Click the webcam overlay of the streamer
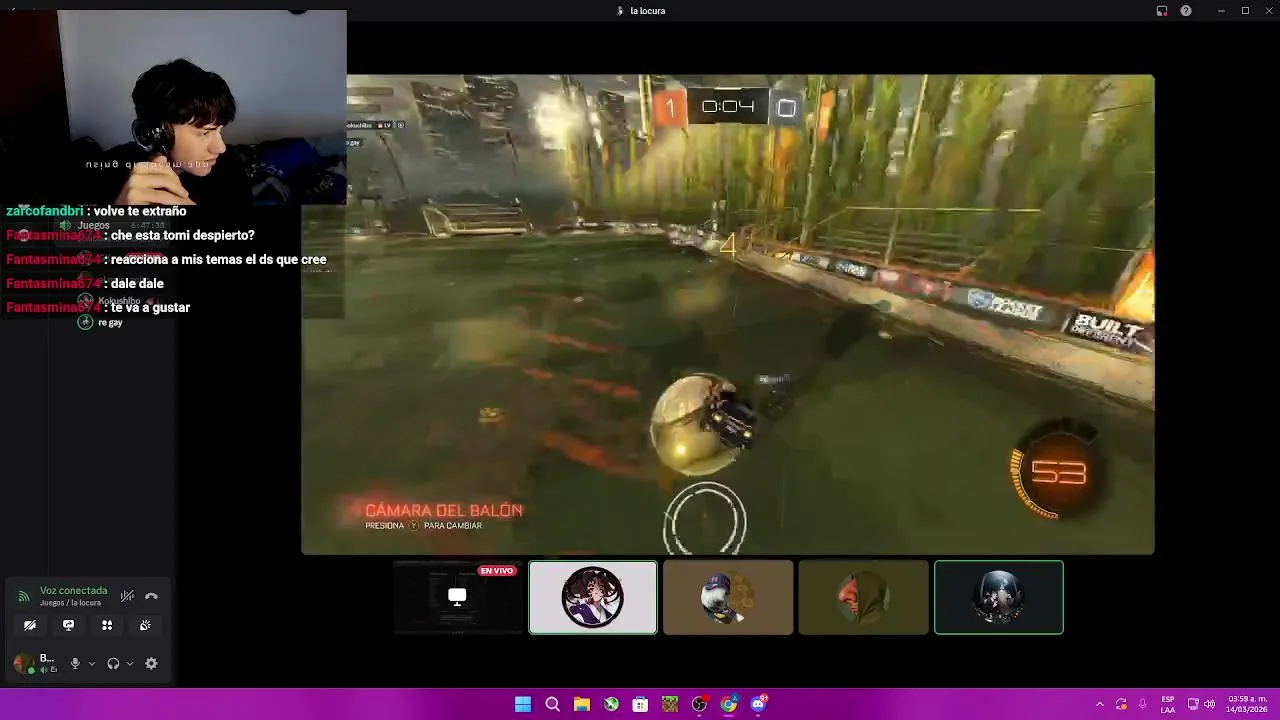Screen dimensions: 1280x720 (x=173, y=107)
